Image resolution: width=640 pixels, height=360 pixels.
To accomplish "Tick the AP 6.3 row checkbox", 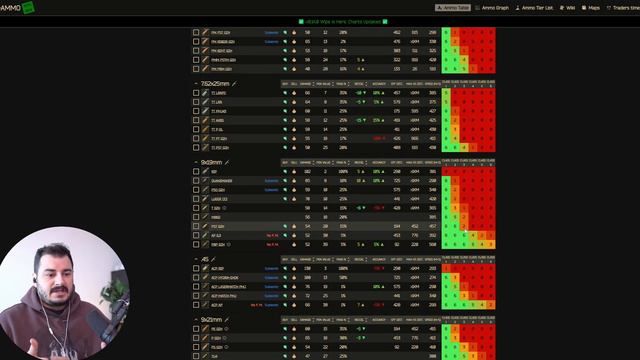I will pyautogui.click(x=196, y=236).
